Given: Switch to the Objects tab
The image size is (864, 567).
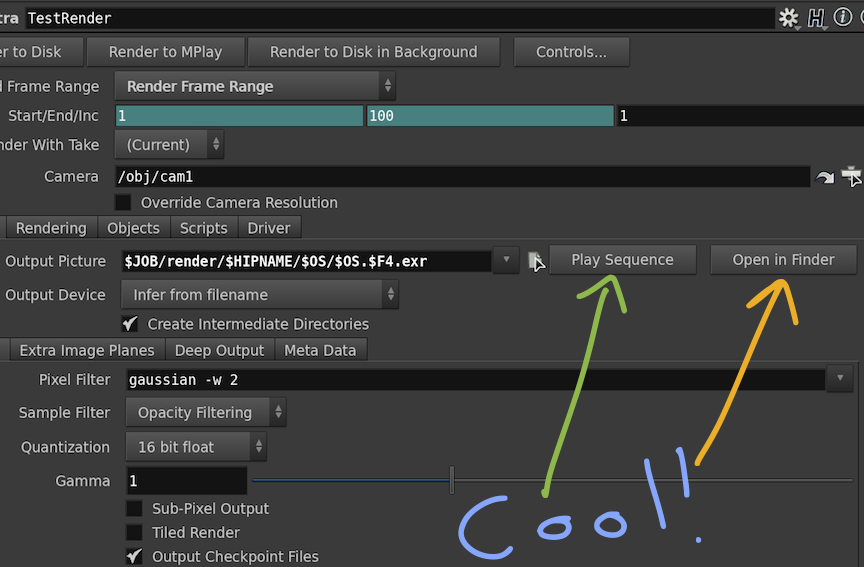Looking at the screenshot, I should pos(133,228).
